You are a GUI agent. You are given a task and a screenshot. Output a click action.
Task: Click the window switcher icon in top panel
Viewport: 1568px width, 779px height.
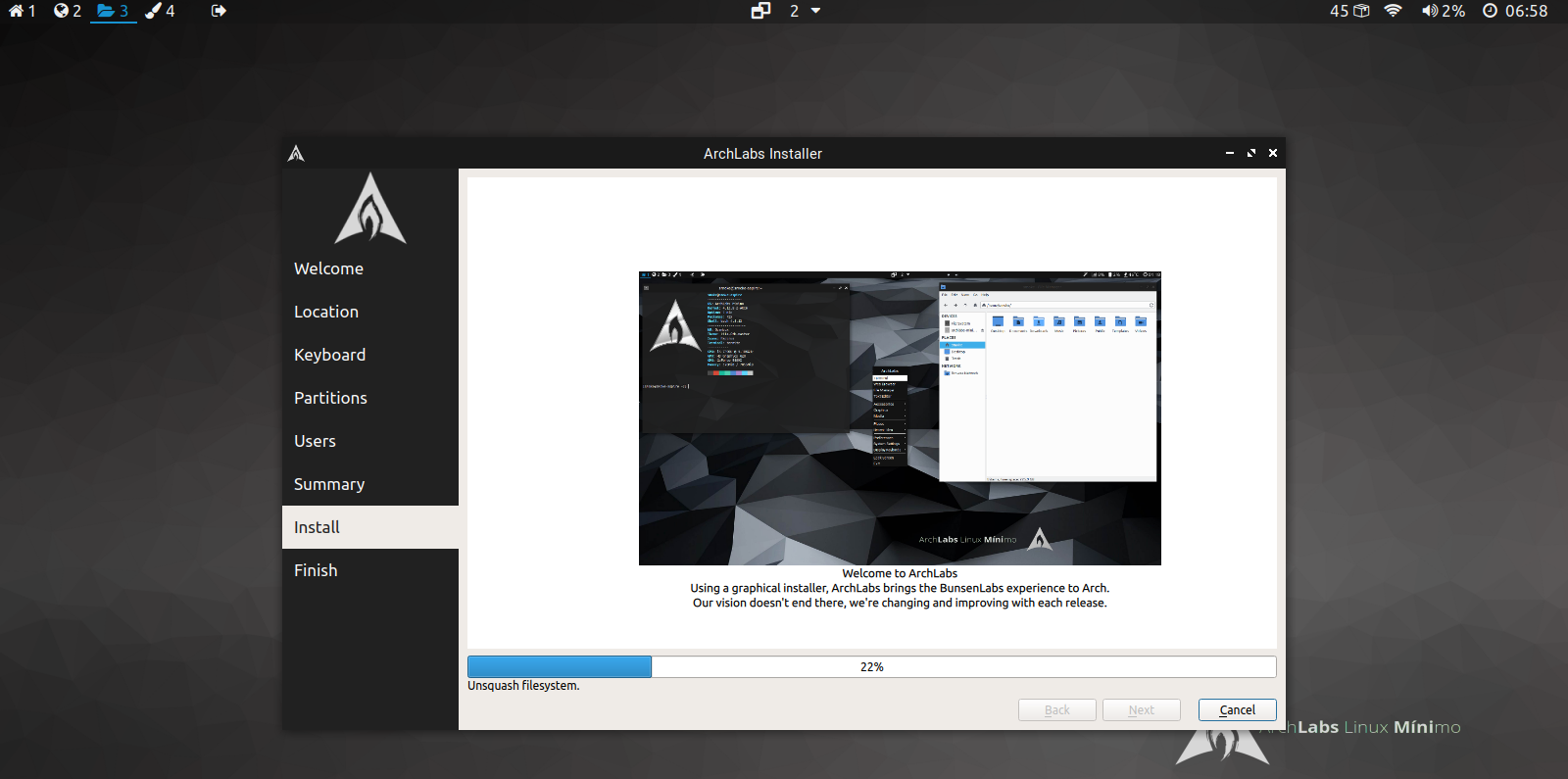tap(760, 11)
